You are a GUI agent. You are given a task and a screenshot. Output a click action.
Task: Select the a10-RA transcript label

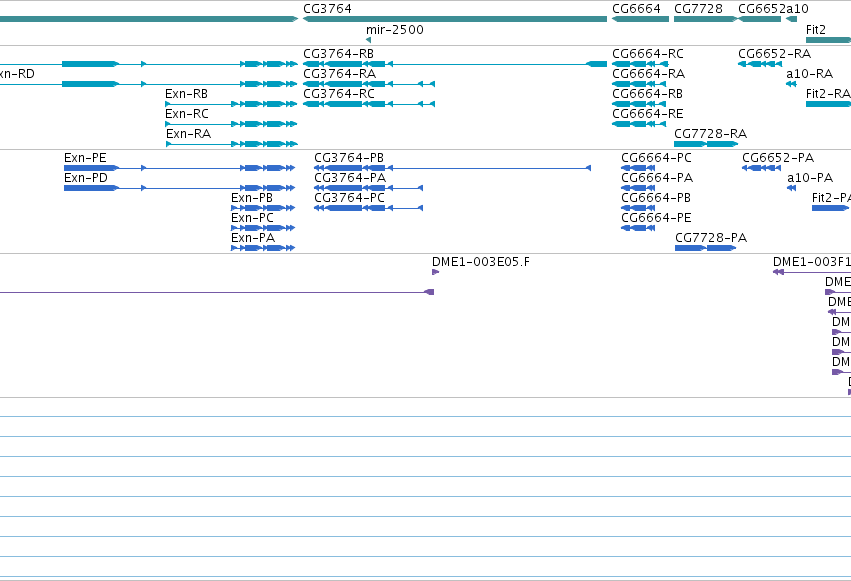coord(809,74)
